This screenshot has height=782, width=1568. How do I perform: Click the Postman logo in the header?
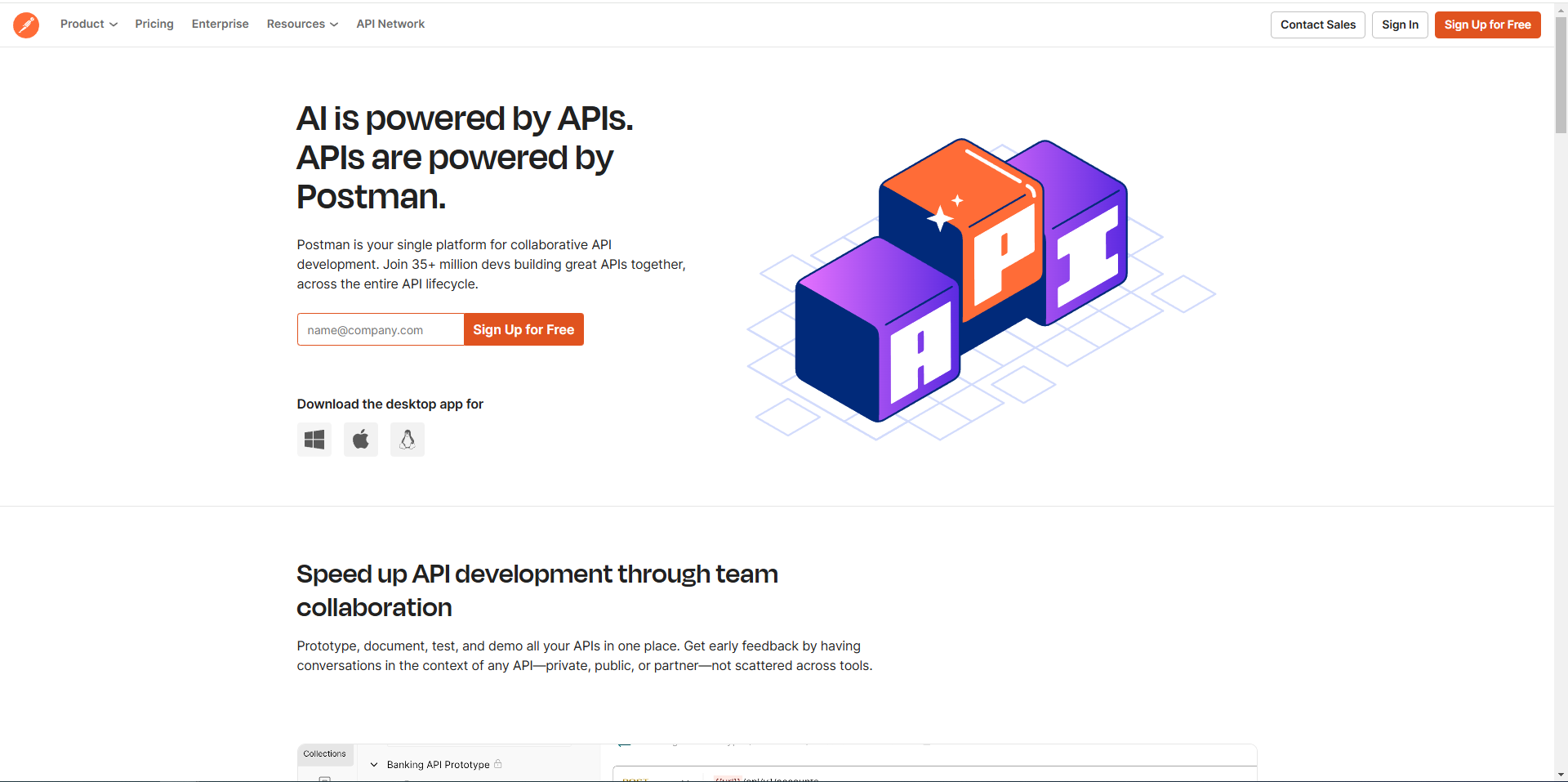[x=26, y=25]
